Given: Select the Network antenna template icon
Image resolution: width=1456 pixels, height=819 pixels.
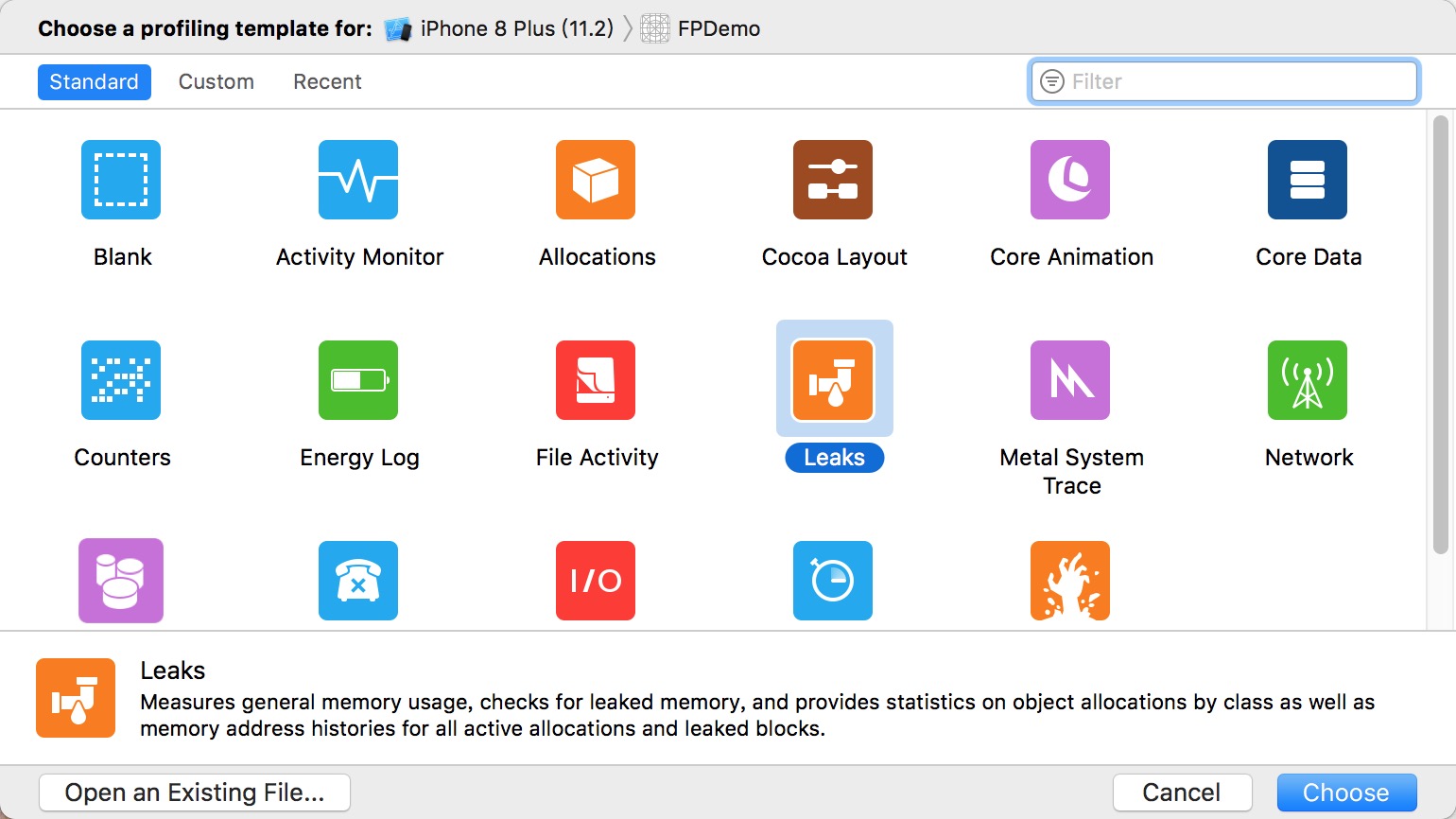Looking at the screenshot, I should point(1308,380).
